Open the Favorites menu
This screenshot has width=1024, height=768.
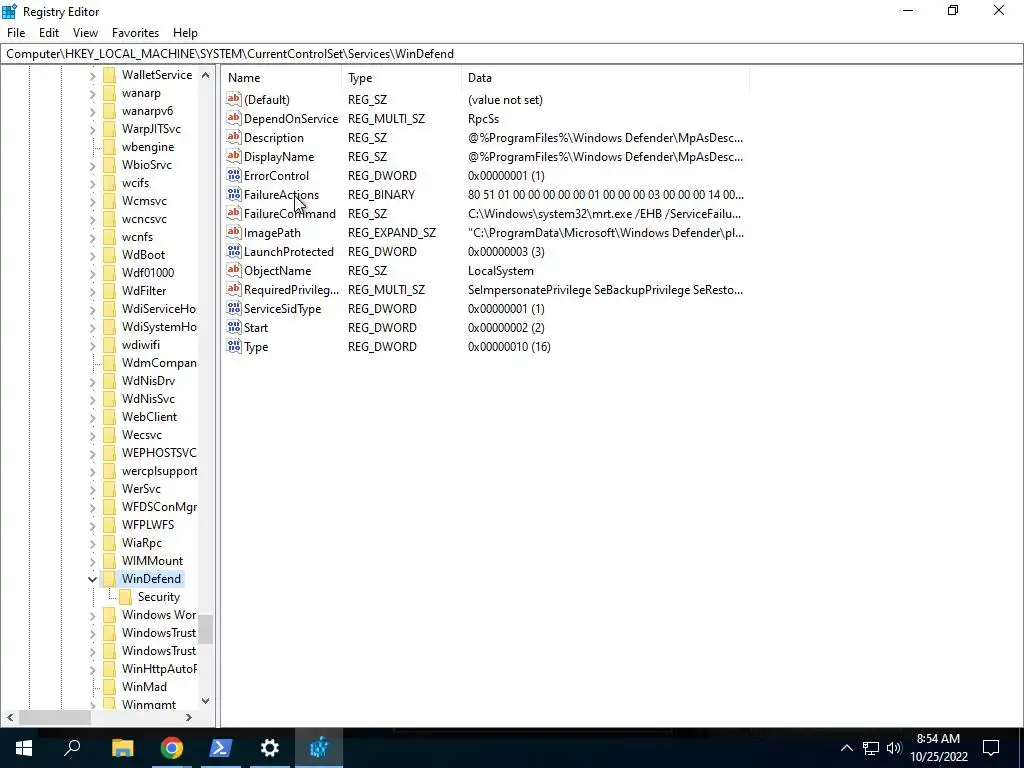pyautogui.click(x=135, y=33)
